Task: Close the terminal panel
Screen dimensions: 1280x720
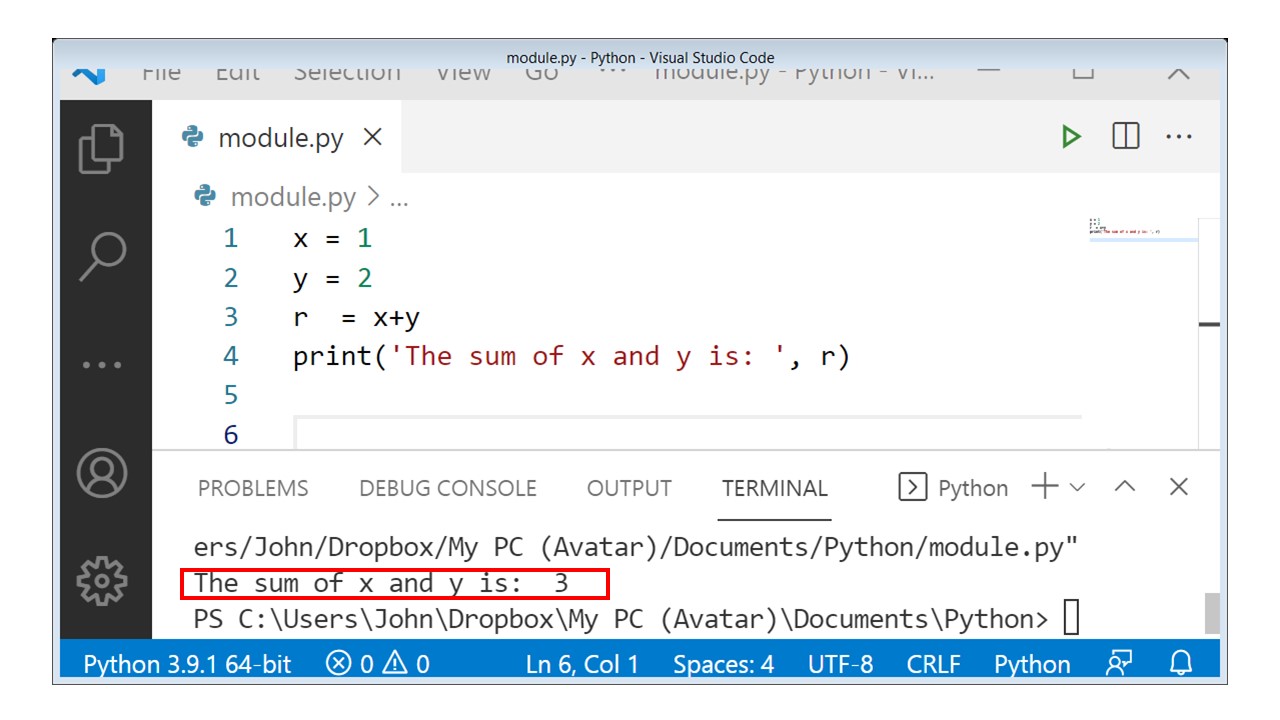Action: point(1179,487)
